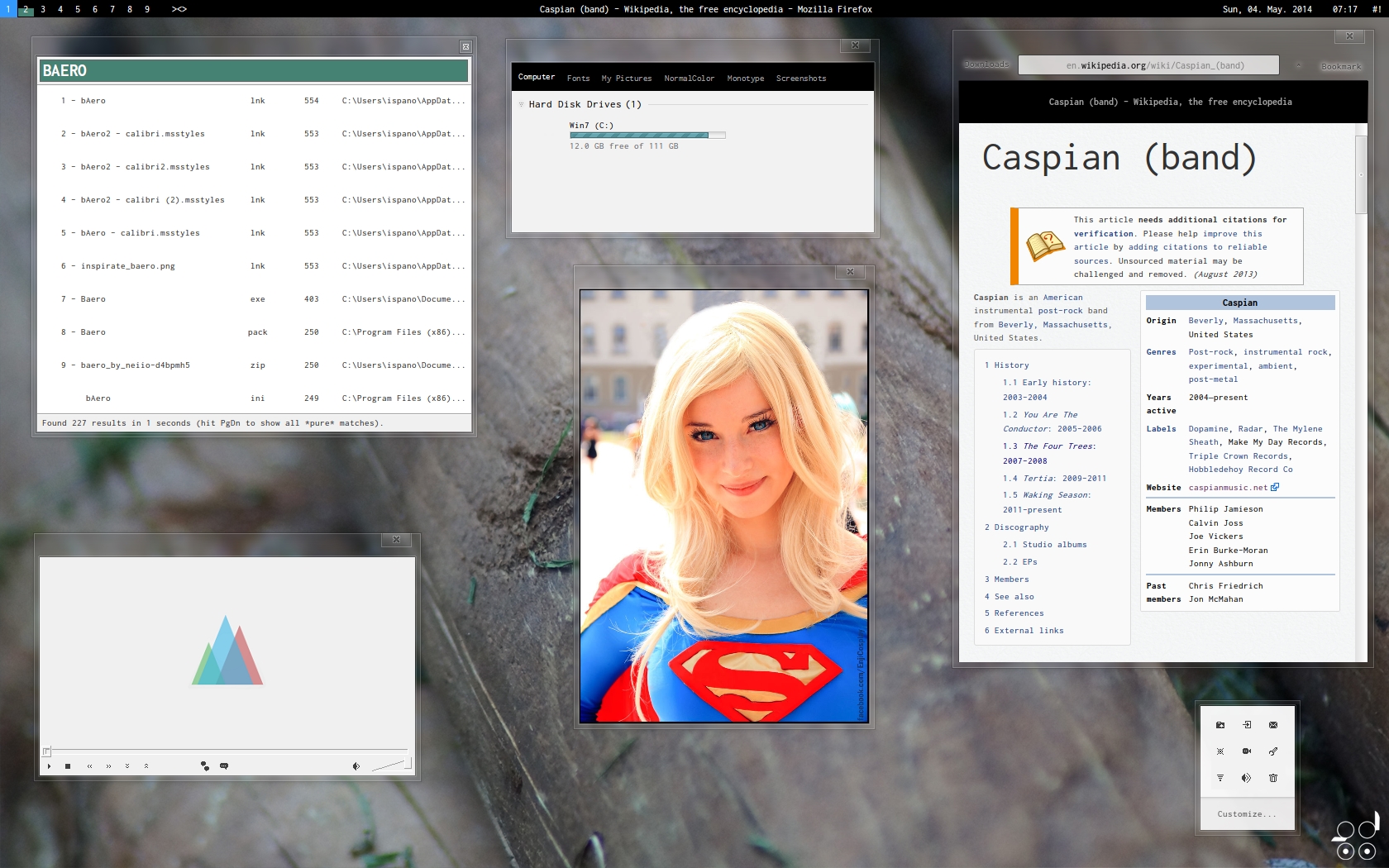Open the Fonts tab in the file browser
Viewport: 1389px width, 868px height.
point(579,79)
